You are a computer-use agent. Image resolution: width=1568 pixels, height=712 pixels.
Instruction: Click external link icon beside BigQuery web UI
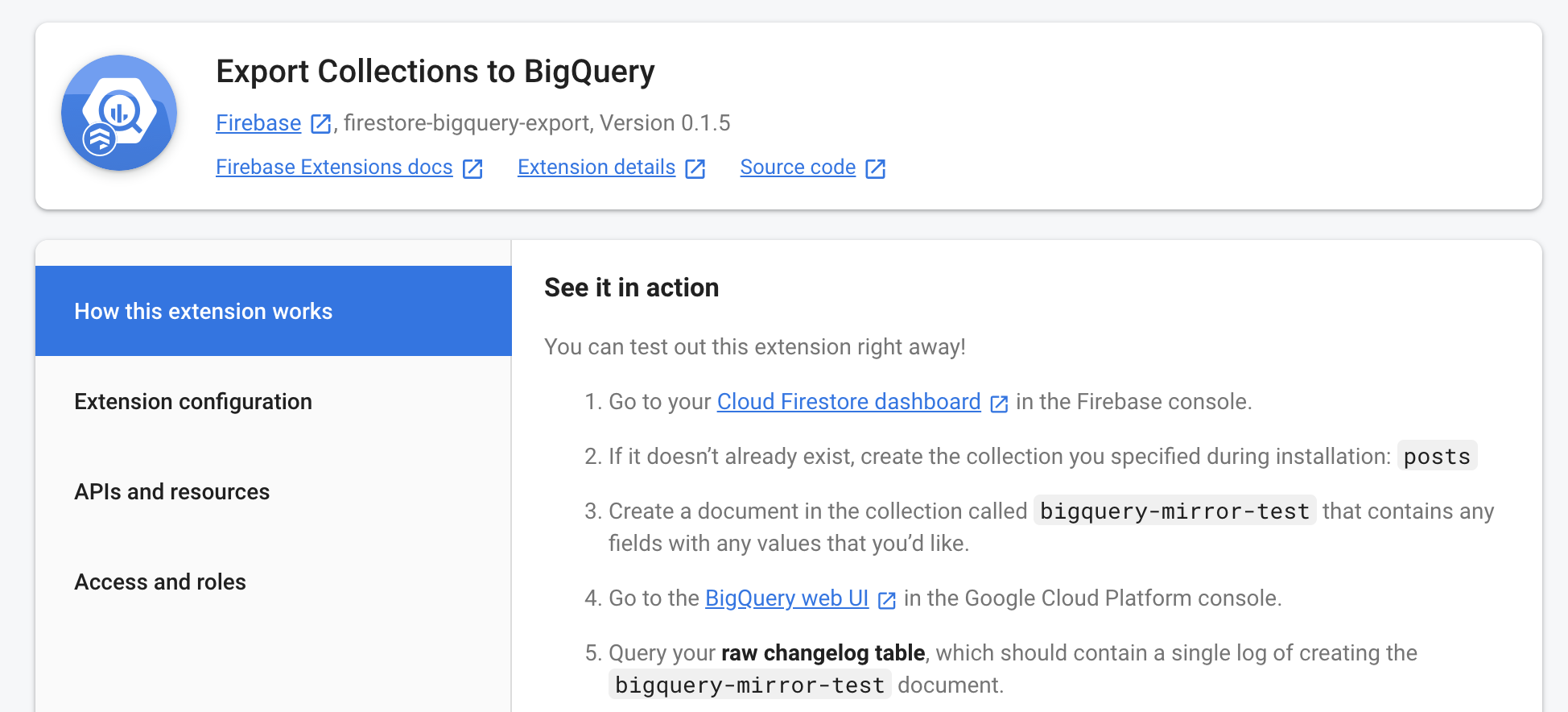(x=887, y=599)
